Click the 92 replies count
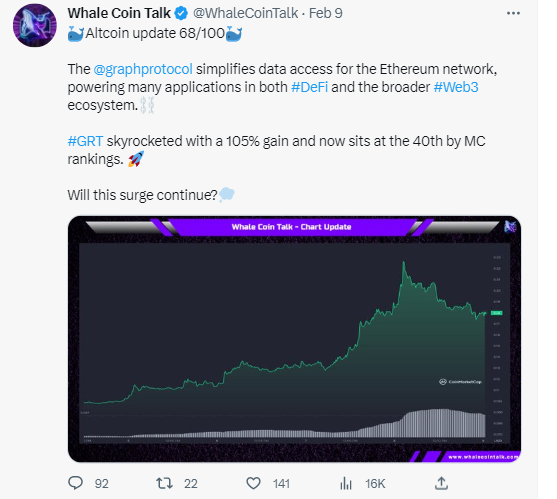The width and height of the screenshot is (557, 499). [x=102, y=484]
